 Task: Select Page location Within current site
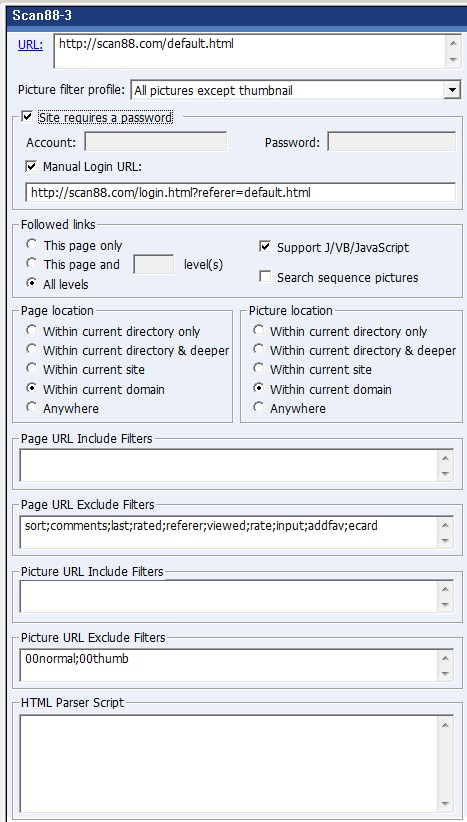tap(32, 369)
